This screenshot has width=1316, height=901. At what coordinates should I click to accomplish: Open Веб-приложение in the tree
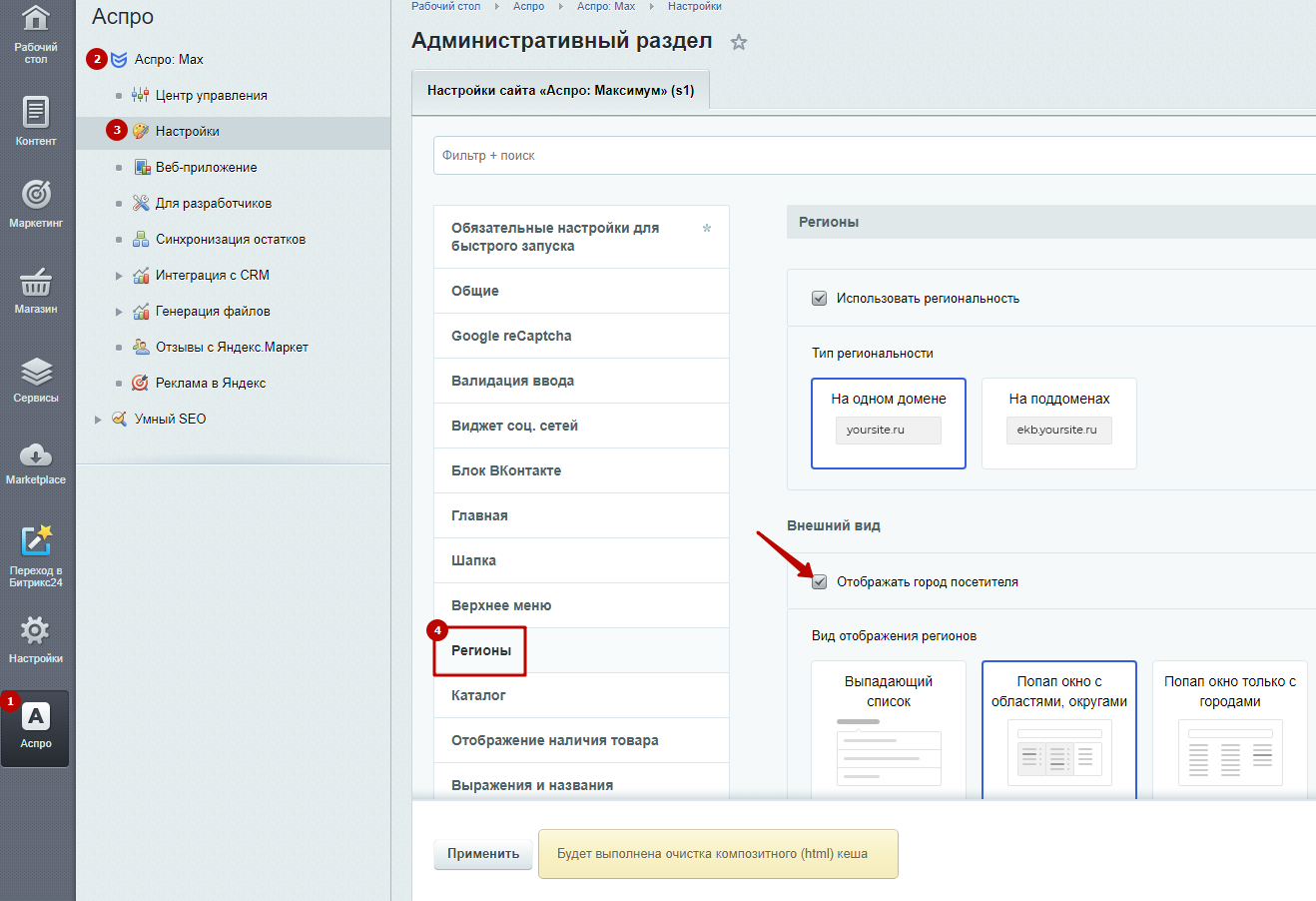(x=207, y=168)
